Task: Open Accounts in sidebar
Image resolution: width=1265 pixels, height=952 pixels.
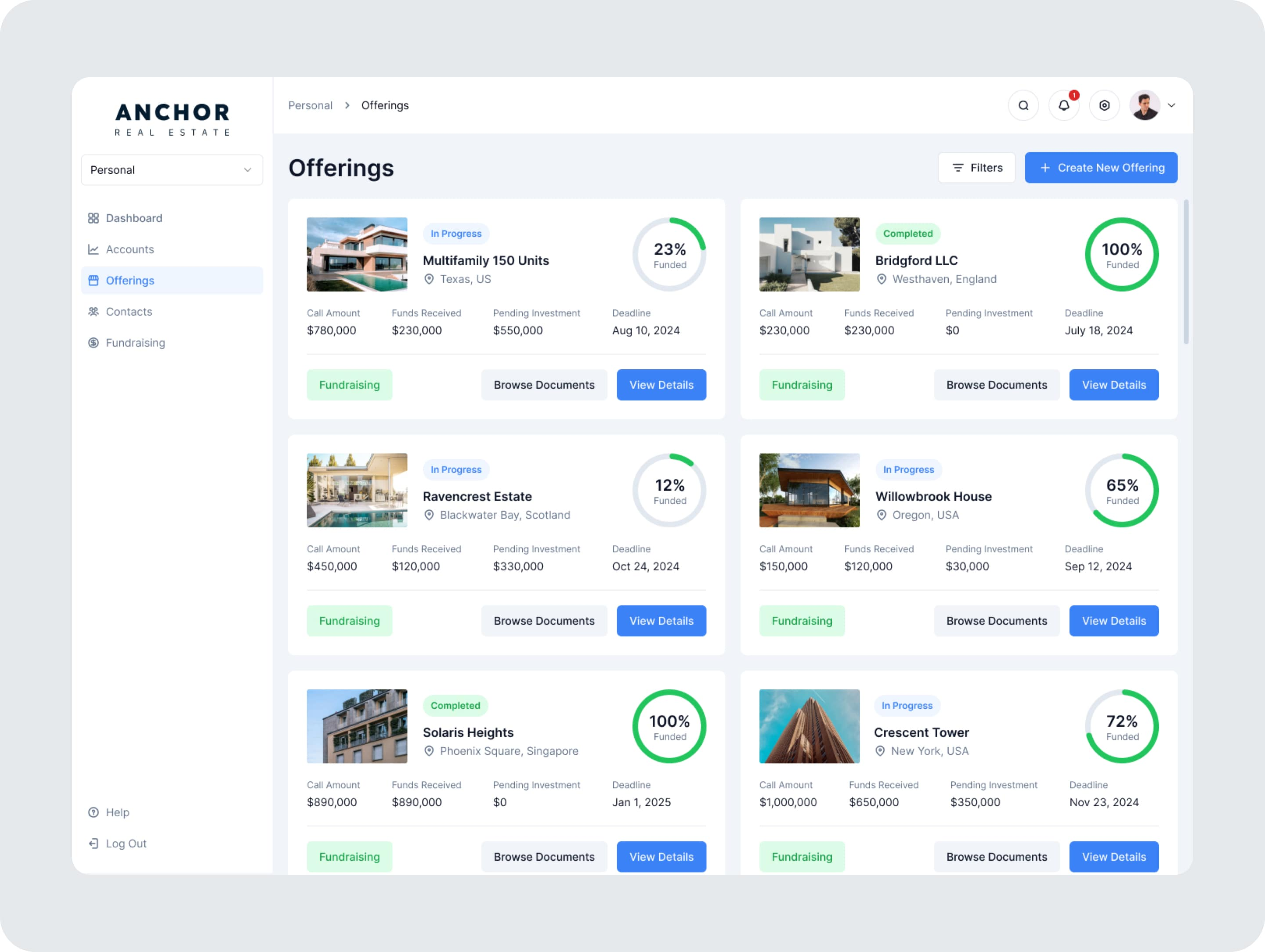Action: pyautogui.click(x=172, y=249)
